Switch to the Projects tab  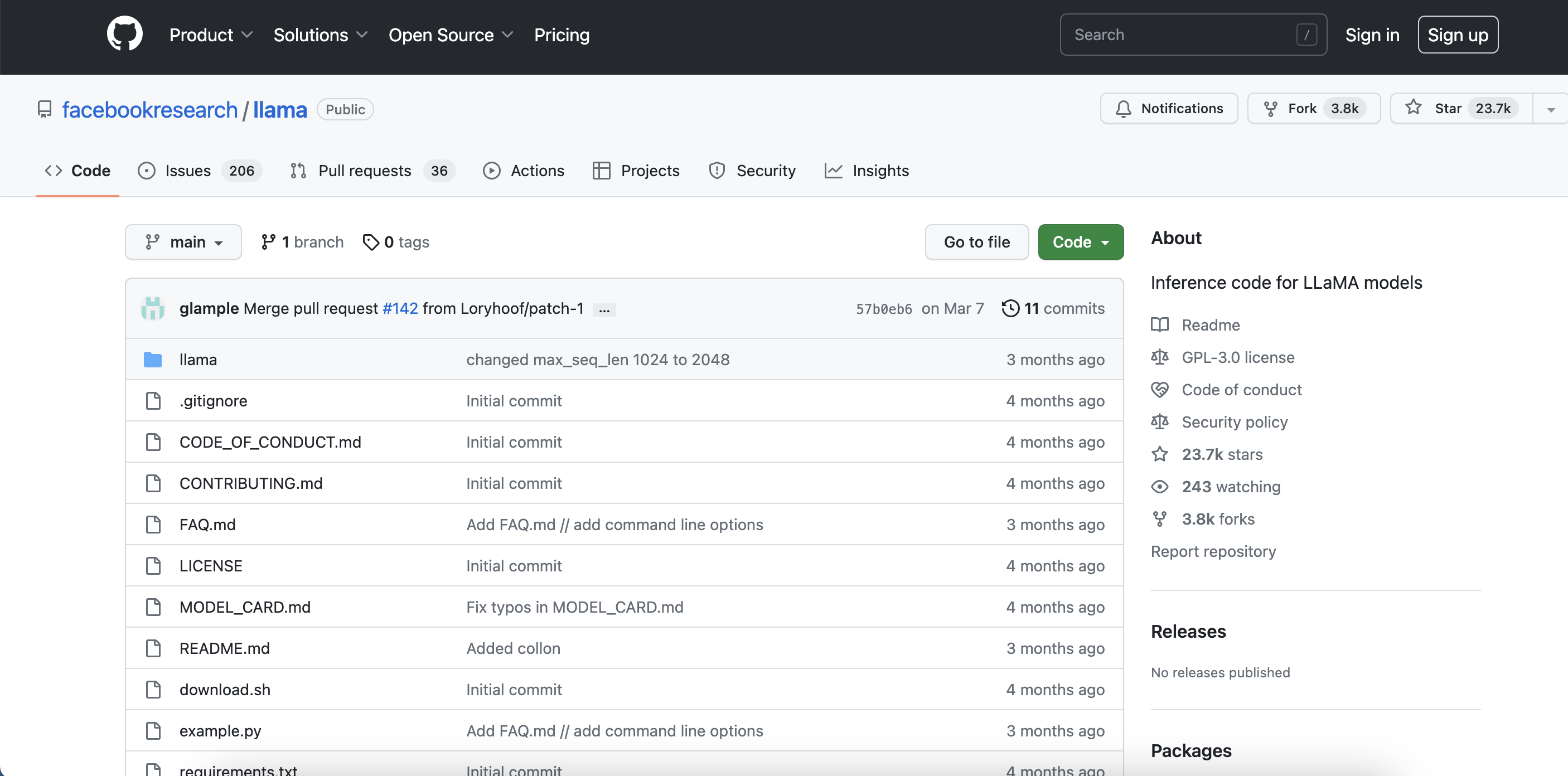[x=636, y=171]
